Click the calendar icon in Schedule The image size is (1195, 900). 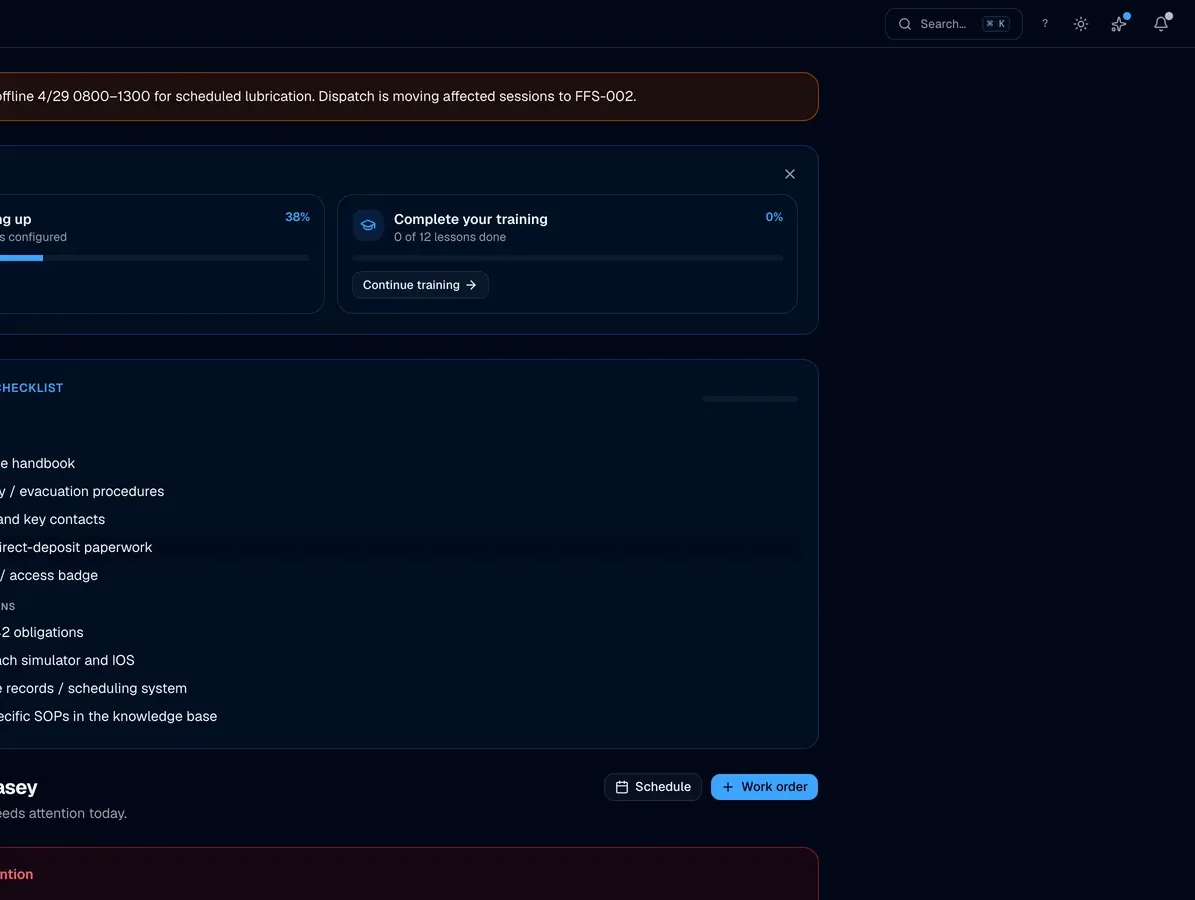pos(622,787)
